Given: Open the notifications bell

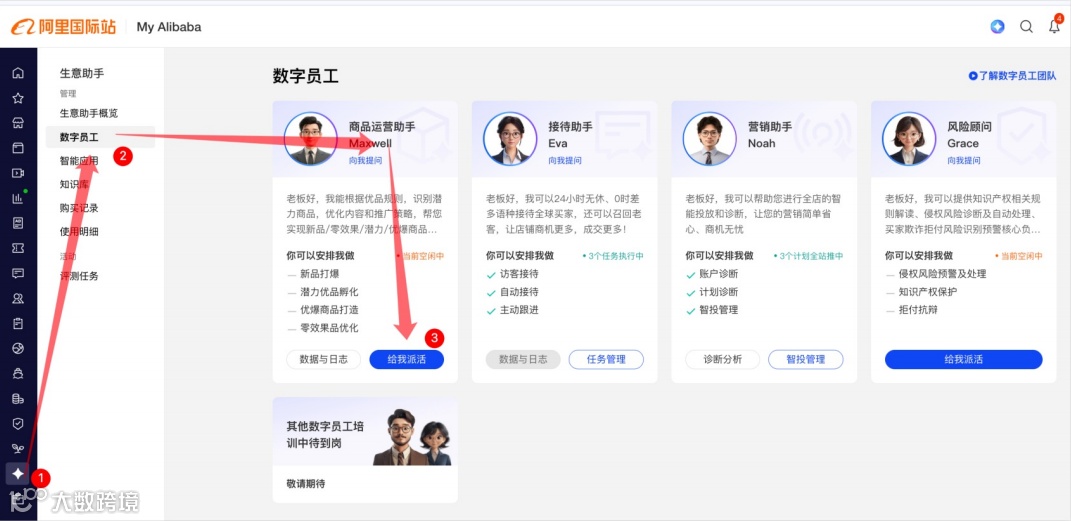Looking at the screenshot, I should click(x=1055, y=27).
